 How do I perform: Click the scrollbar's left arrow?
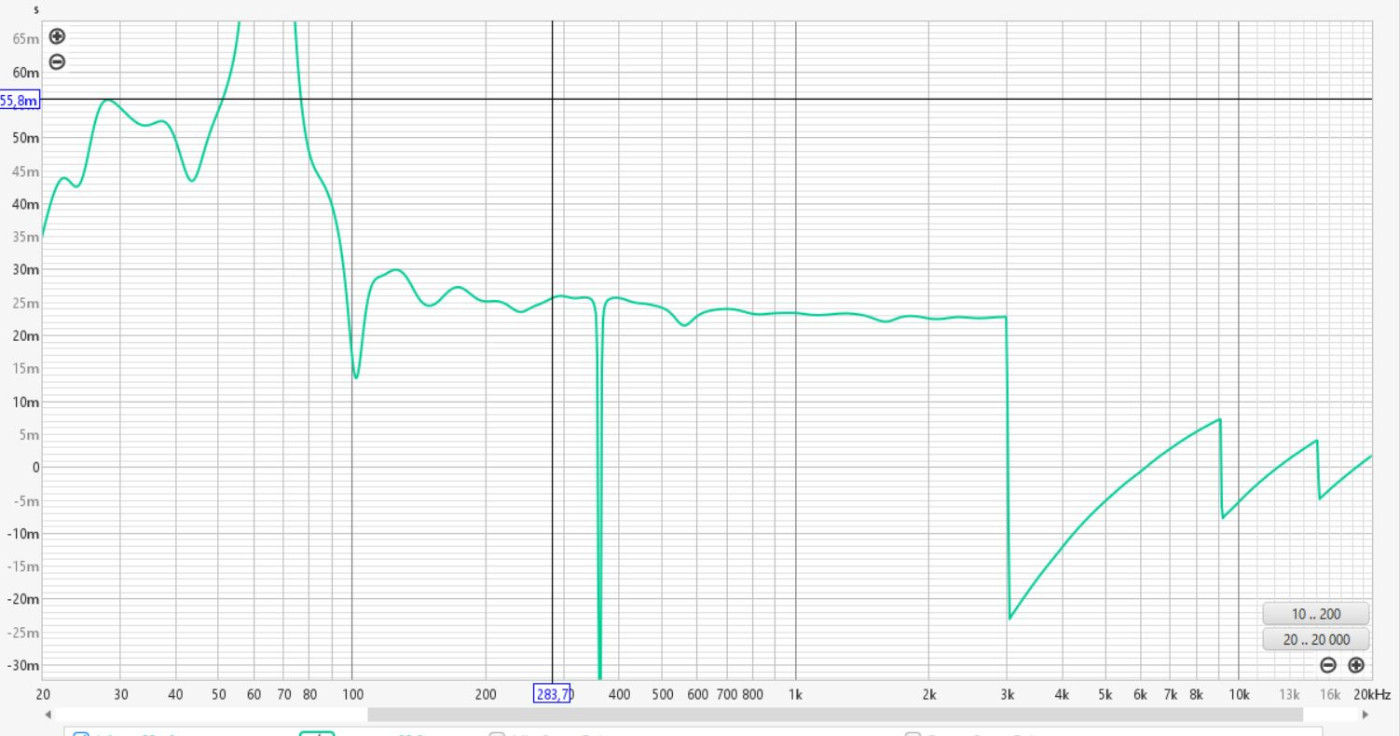[47, 715]
